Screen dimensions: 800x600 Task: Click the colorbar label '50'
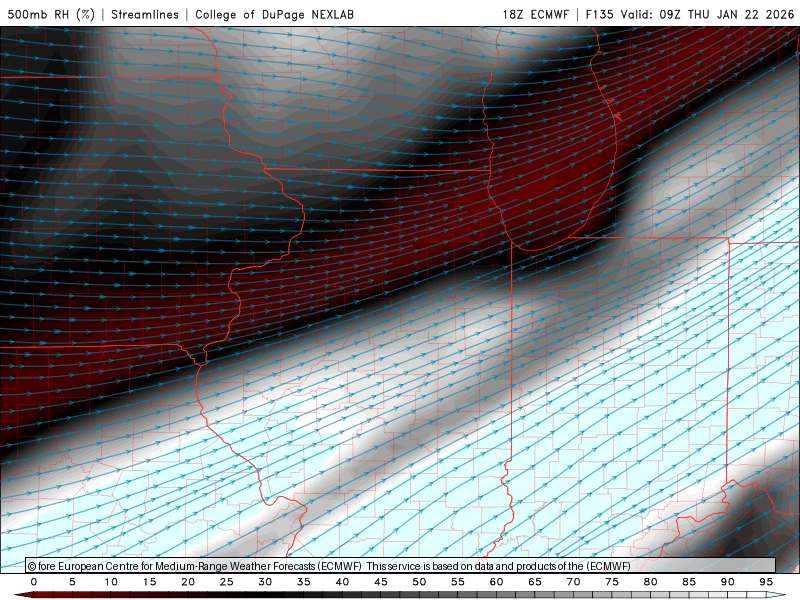[419, 582]
